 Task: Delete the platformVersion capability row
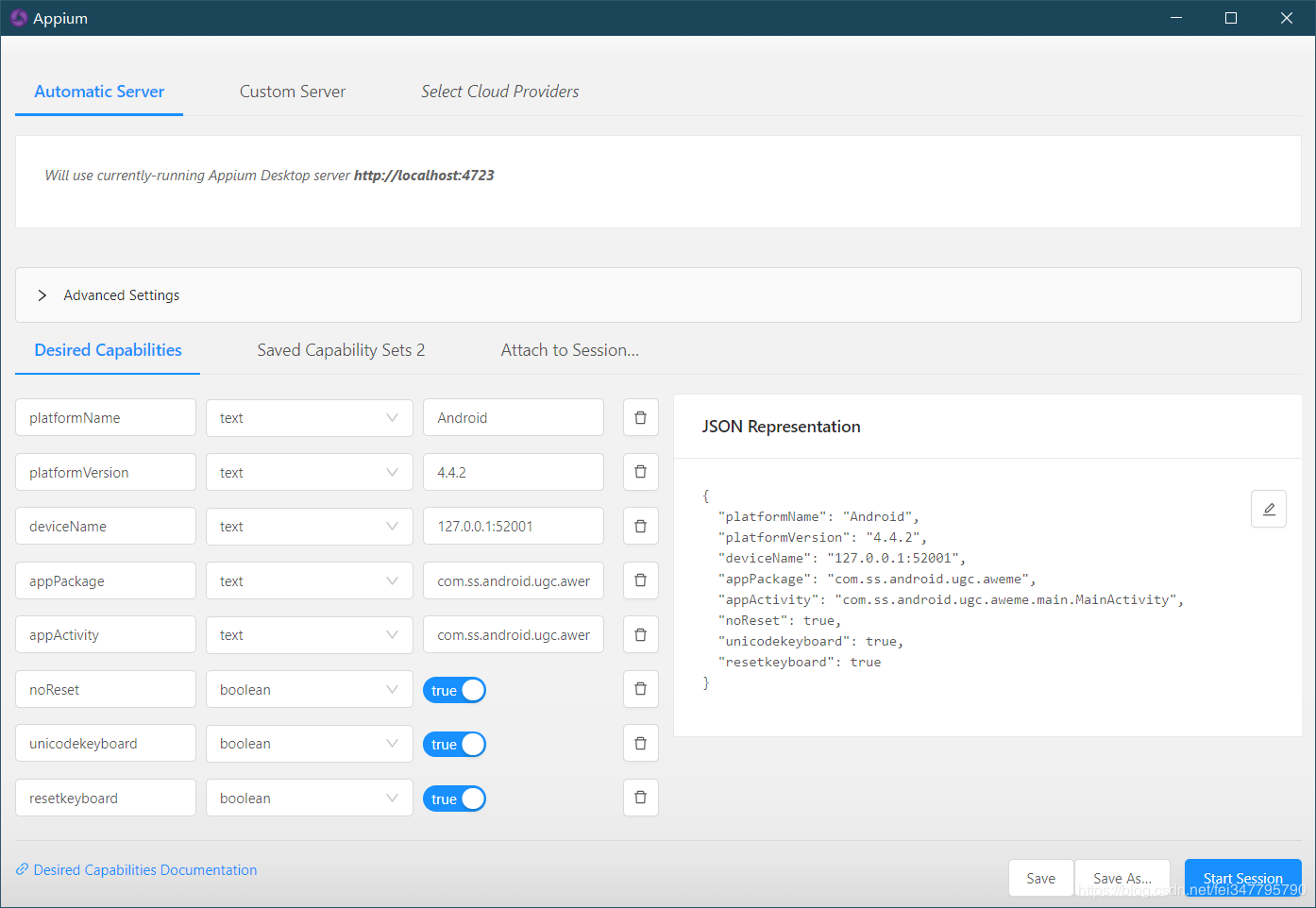coord(640,472)
